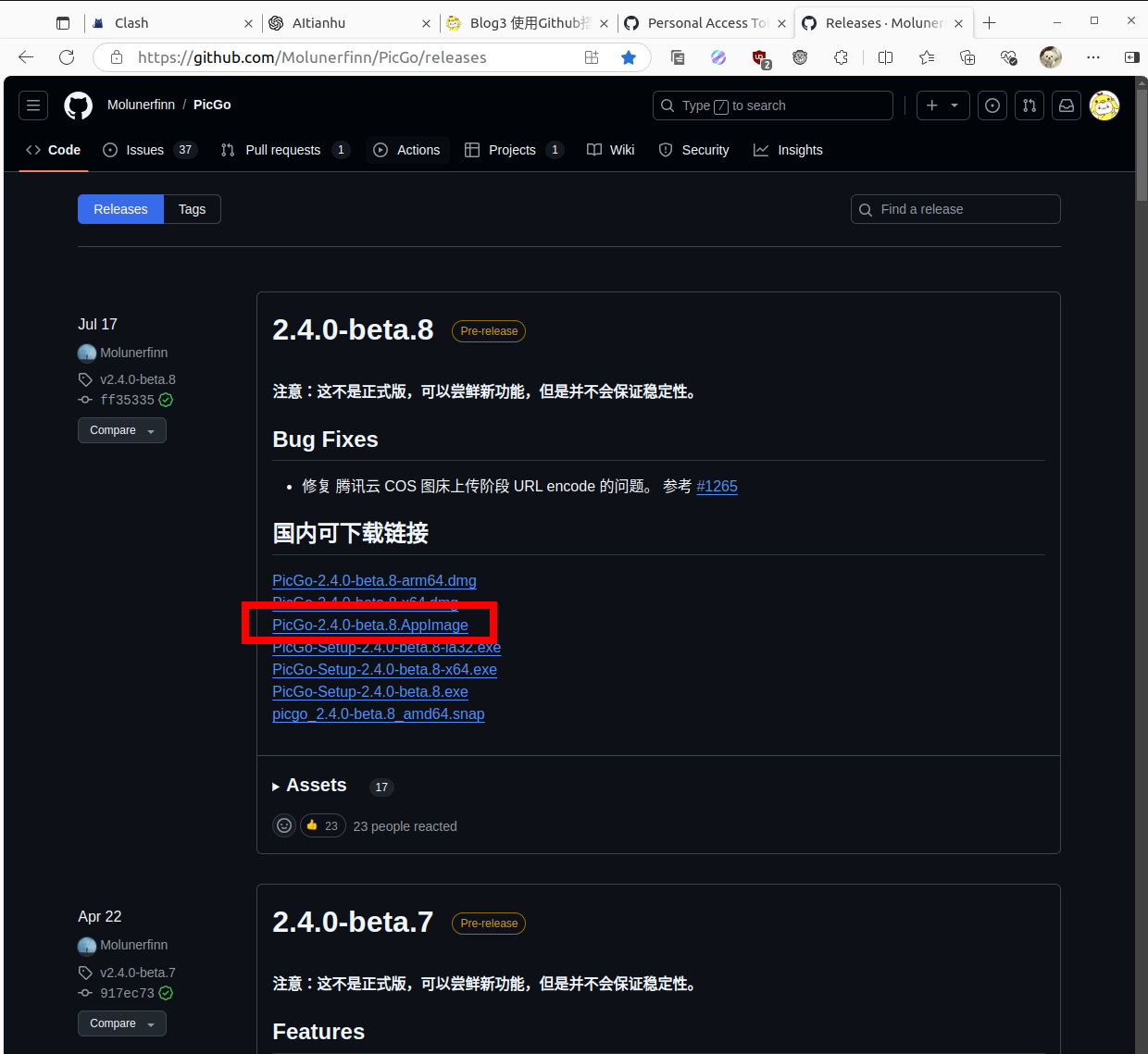Click the page vertical scrollbar thumb
Image resolution: width=1148 pixels, height=1054 pixels.
point(1142,143)
